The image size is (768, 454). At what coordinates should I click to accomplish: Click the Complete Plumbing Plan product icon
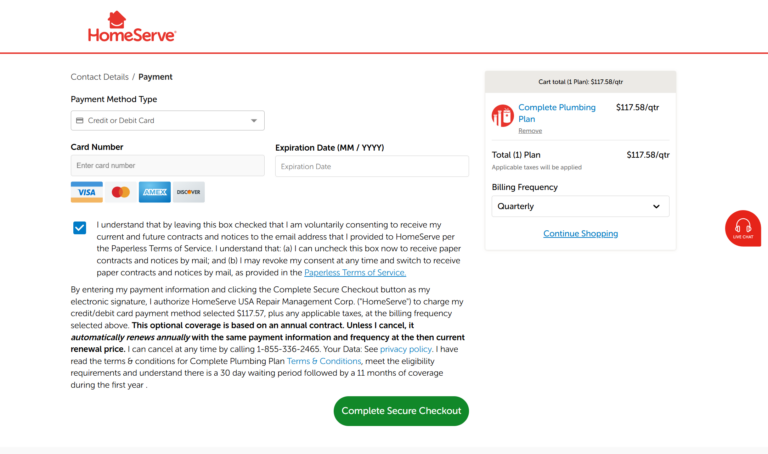pyautogui.click(x=502, y=116)
